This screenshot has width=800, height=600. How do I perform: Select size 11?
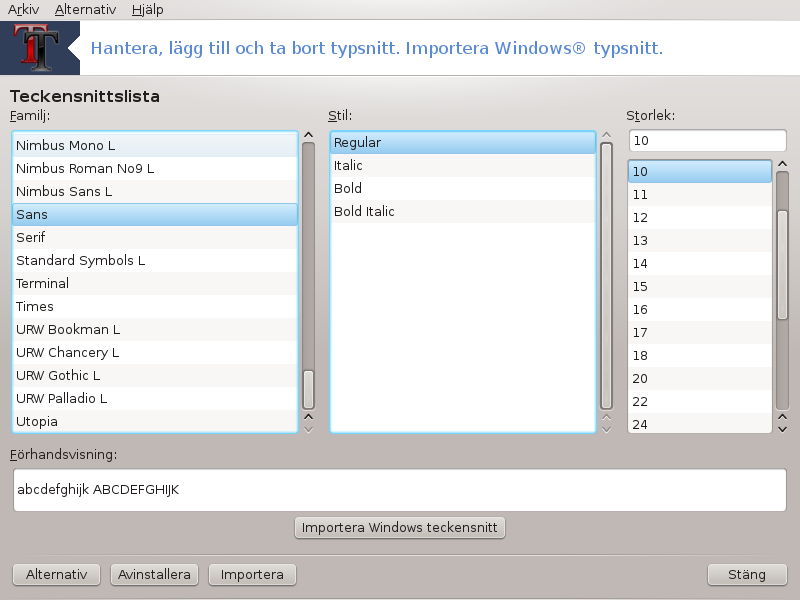[700, 194]
